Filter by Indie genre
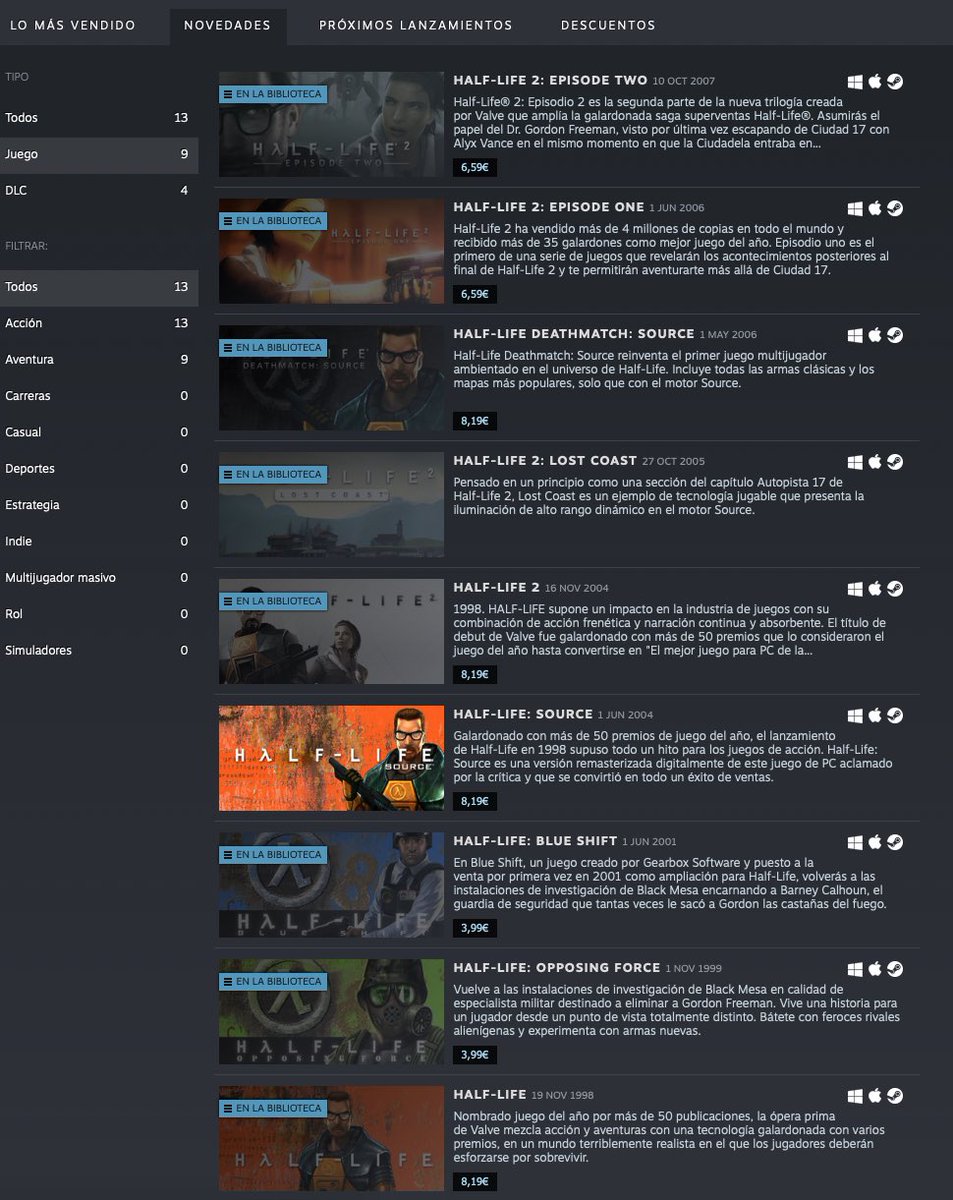The image size is (953, 1200). pyautogui.click(x=98, y=541)
